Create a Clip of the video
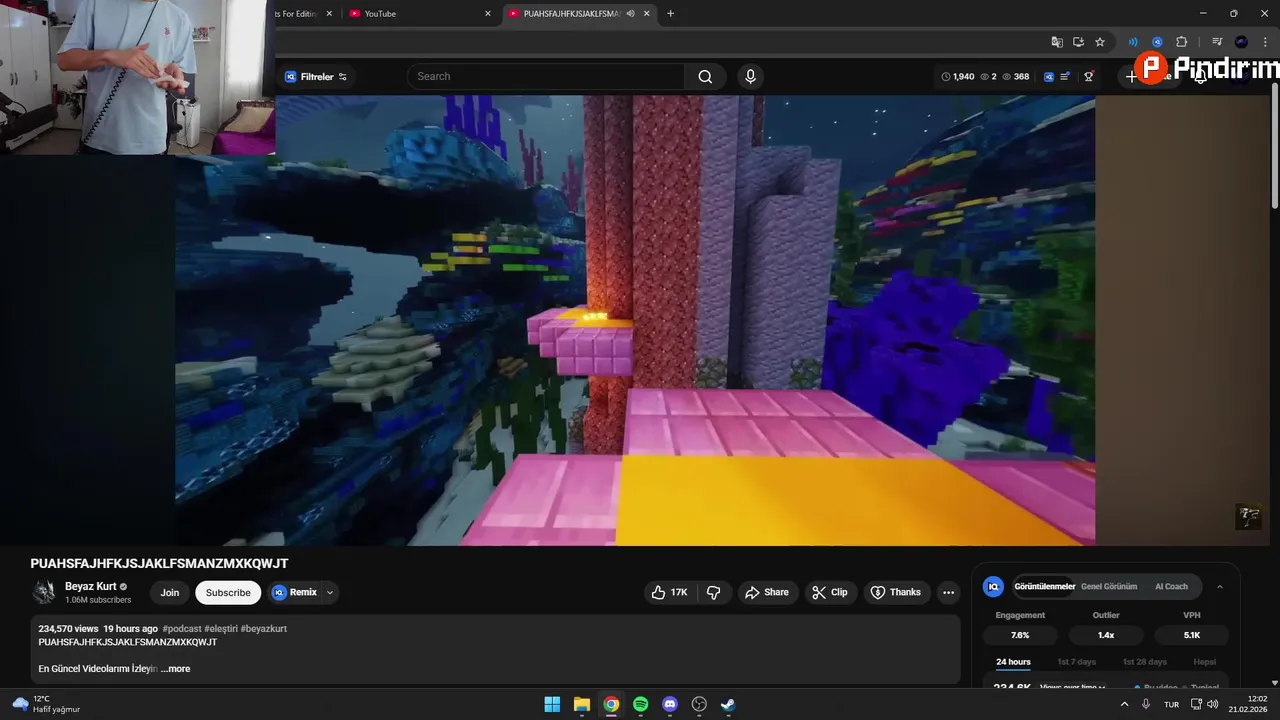 [x=831, y=592]
